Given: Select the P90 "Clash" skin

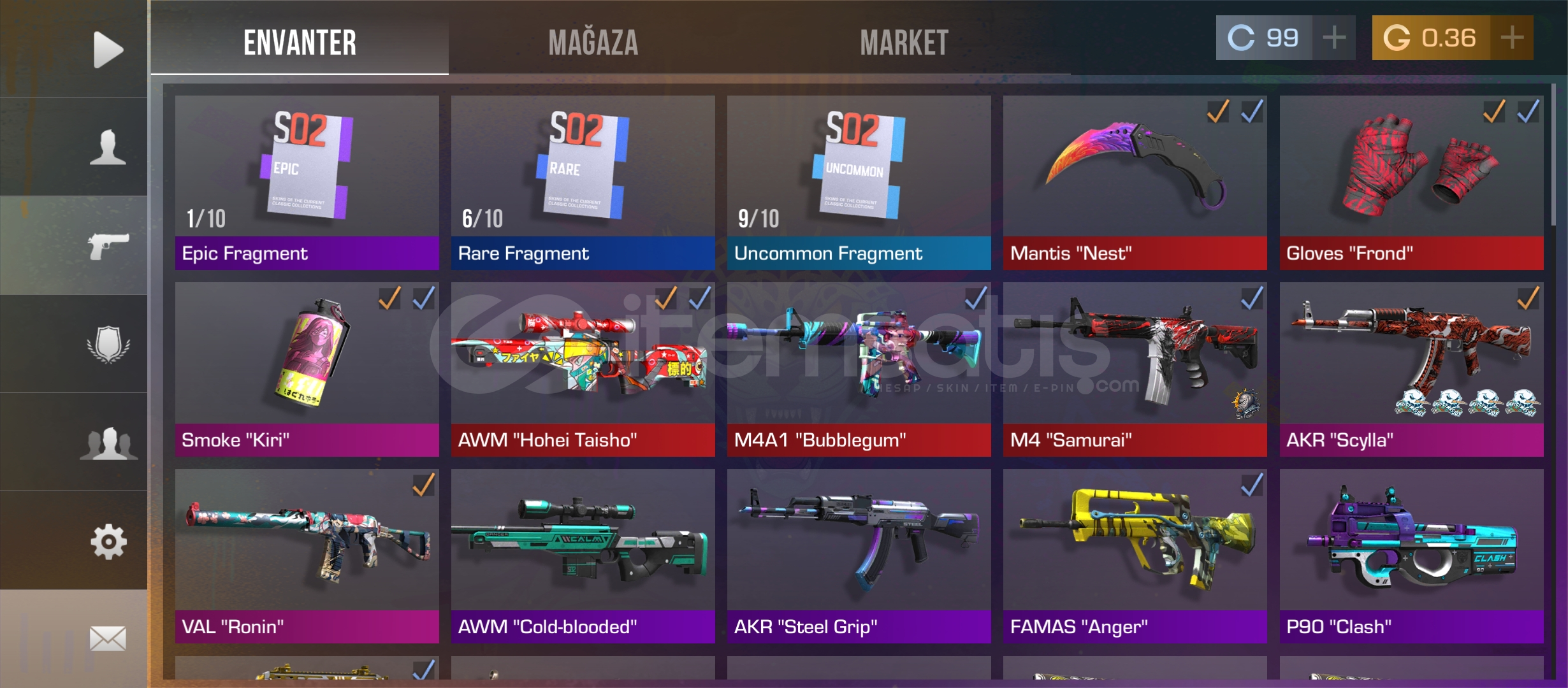Looking at the screenshot, I should pos(1412,556).
